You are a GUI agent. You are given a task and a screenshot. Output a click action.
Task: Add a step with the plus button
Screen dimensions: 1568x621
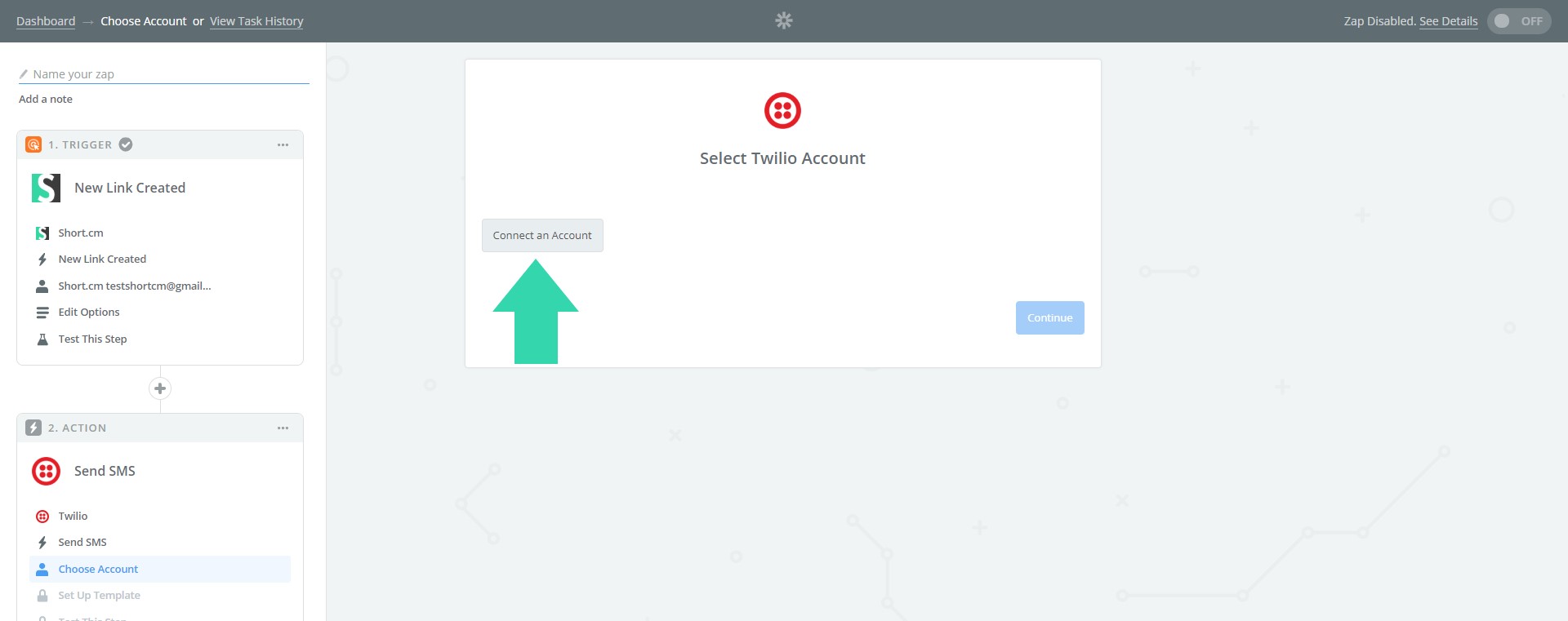pyautogui.click(x=160, y=388)
